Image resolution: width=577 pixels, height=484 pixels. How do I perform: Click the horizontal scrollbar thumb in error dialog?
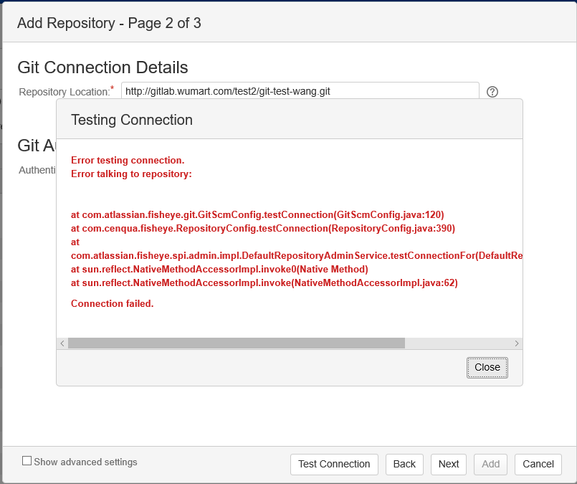click(x=236, y=343)
